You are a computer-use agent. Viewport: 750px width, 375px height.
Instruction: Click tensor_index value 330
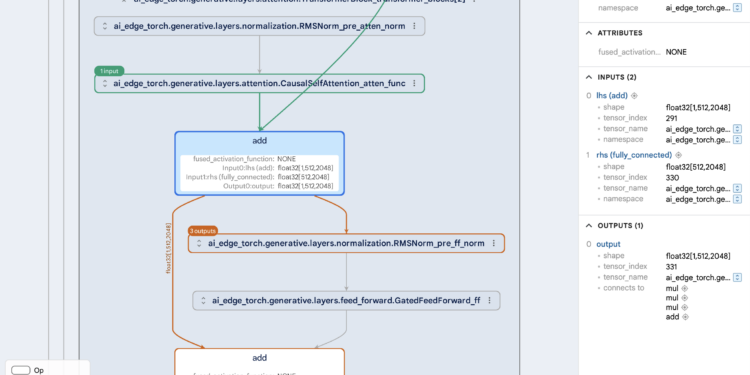pyautogui.click(x=672, y=177)
